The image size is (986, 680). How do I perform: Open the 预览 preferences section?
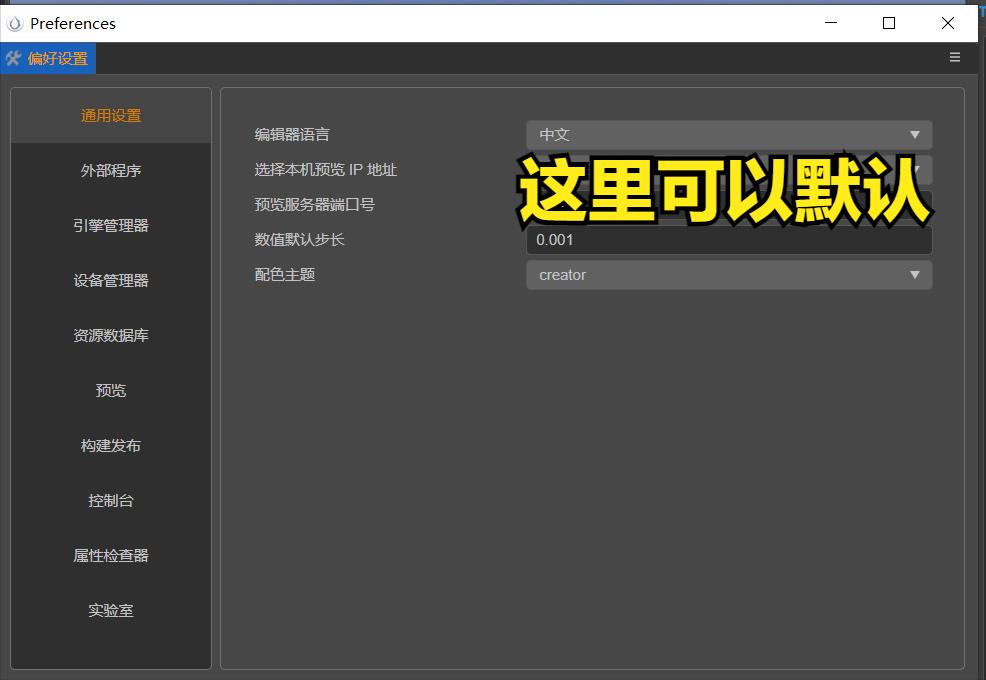point(110,390)
